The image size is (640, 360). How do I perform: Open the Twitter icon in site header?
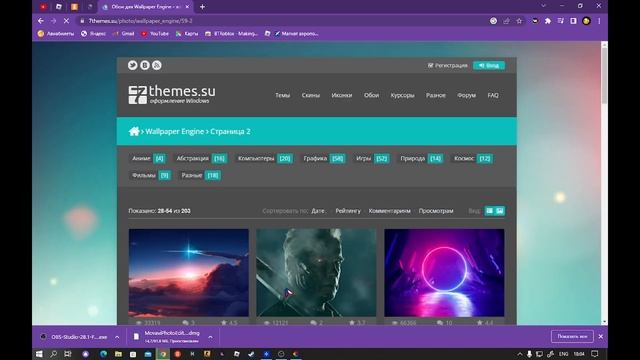132,65
